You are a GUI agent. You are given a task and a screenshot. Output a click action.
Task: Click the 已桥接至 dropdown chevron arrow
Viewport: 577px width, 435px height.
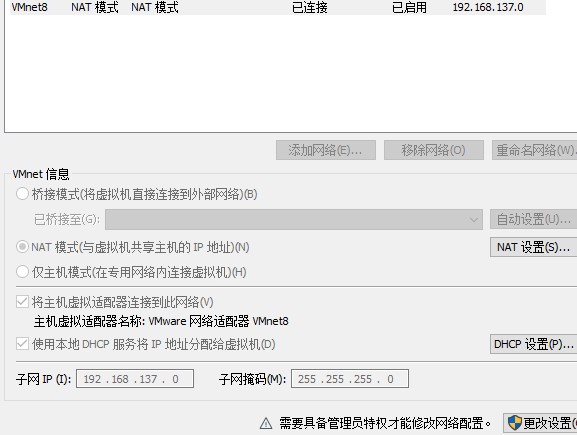(x=474, y=220)
